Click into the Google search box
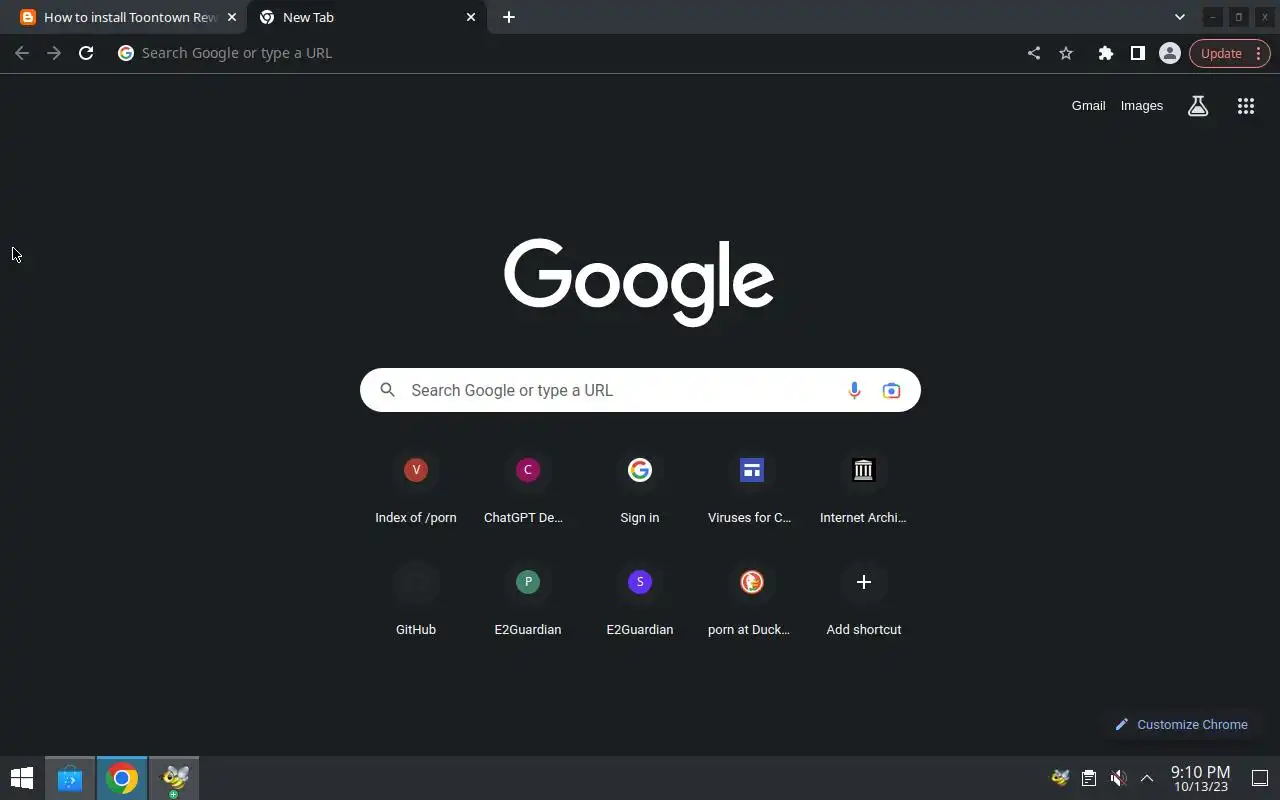The height and width of the screenshot is (800, 1280). [640, 390]
